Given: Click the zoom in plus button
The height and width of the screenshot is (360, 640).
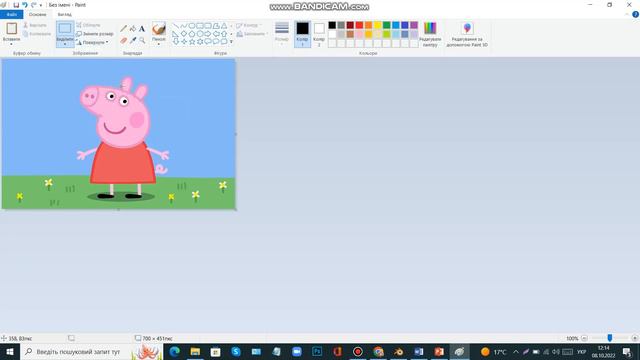Looking at the screenshot, I should coord(635,338).
